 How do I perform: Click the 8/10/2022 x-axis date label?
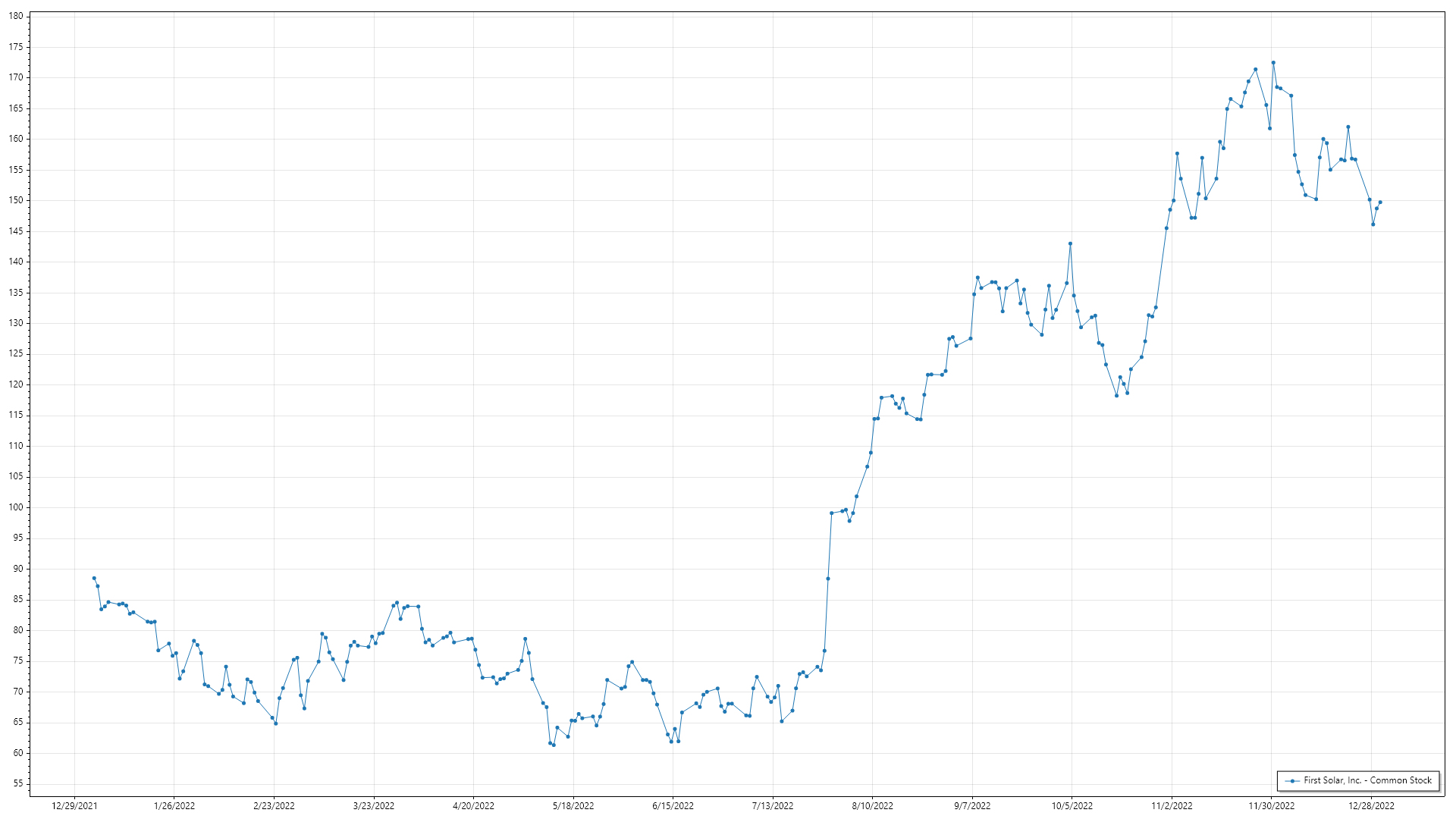(x=872, y=806)
